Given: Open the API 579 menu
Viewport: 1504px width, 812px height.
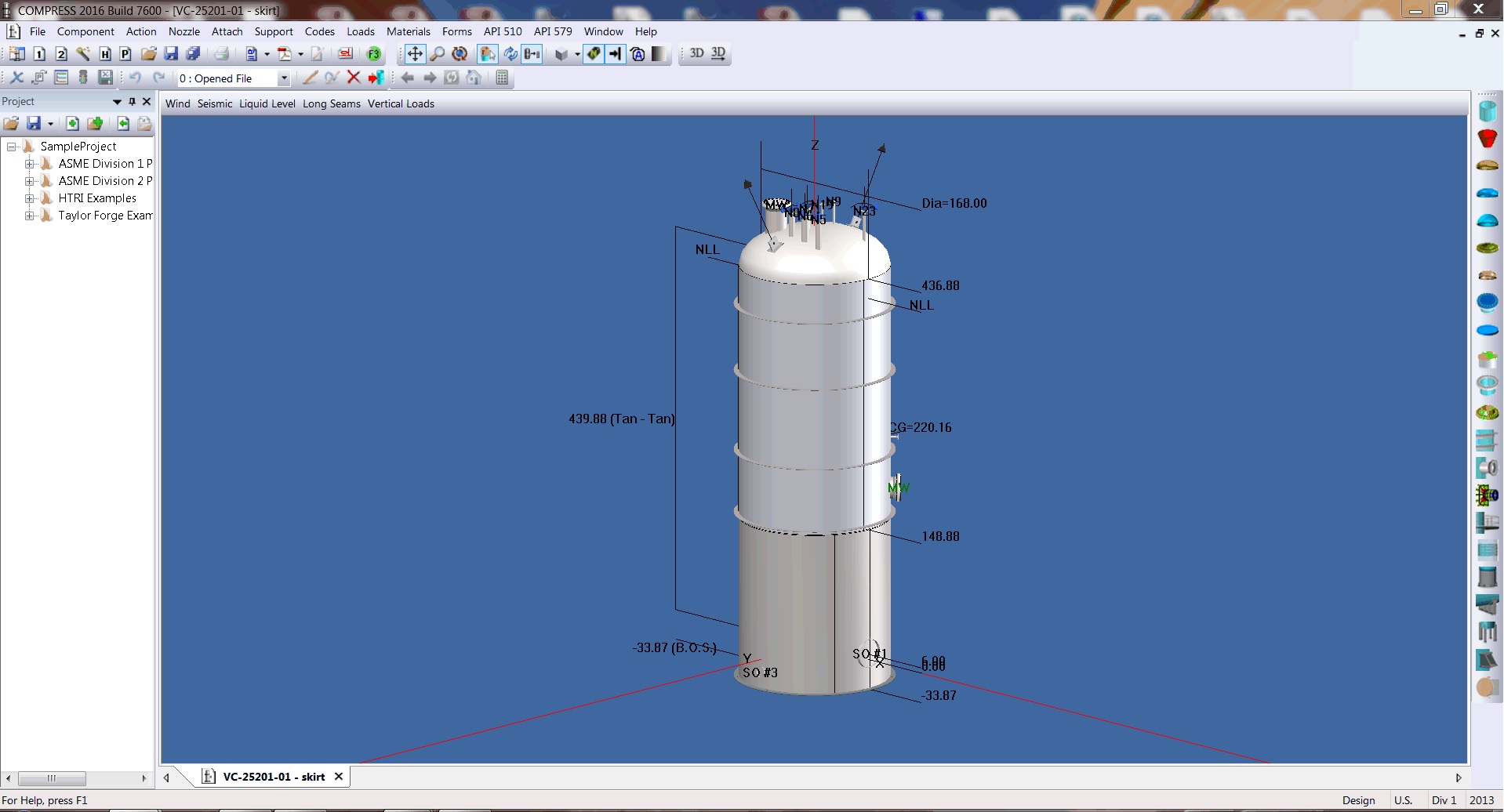Looking at the screenshot, I should click(553, 31).
